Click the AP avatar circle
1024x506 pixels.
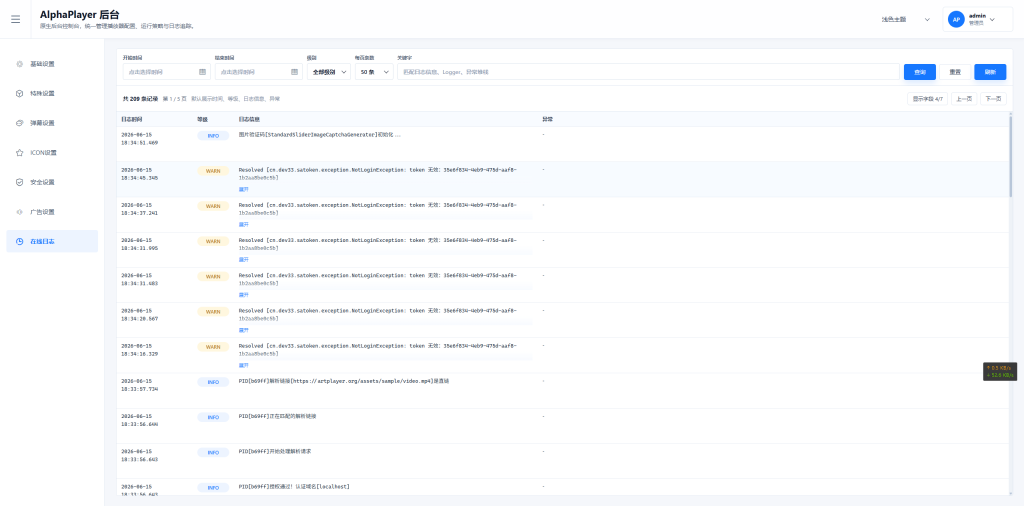tap(956, 20)
